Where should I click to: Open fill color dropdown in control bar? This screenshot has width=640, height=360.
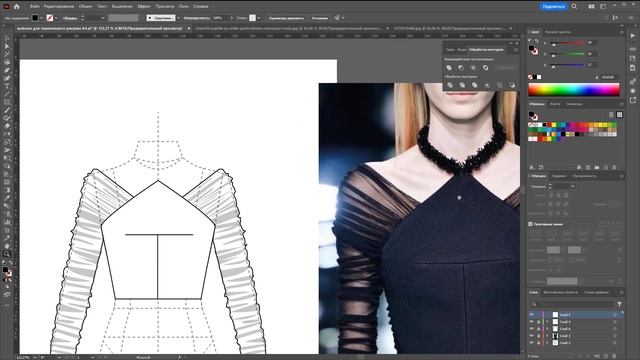click(x=42, y=18)
